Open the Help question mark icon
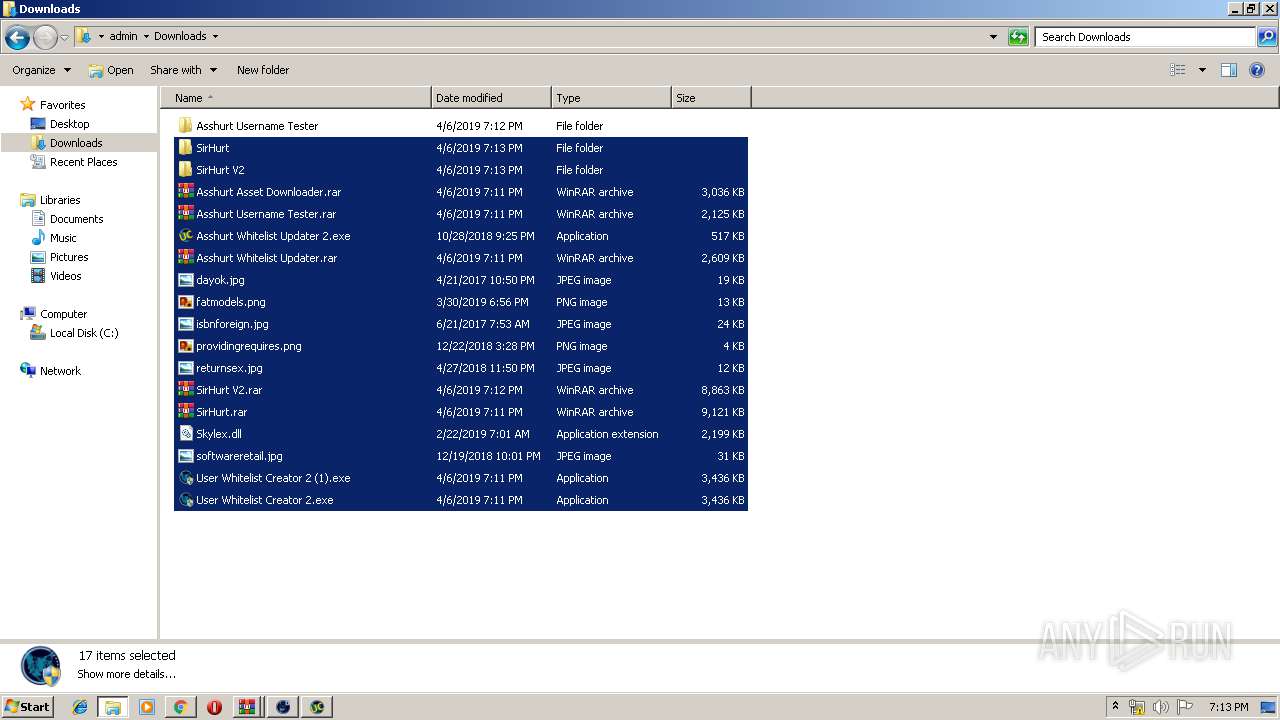The image size is (1280, 720). coord(1258,70)
